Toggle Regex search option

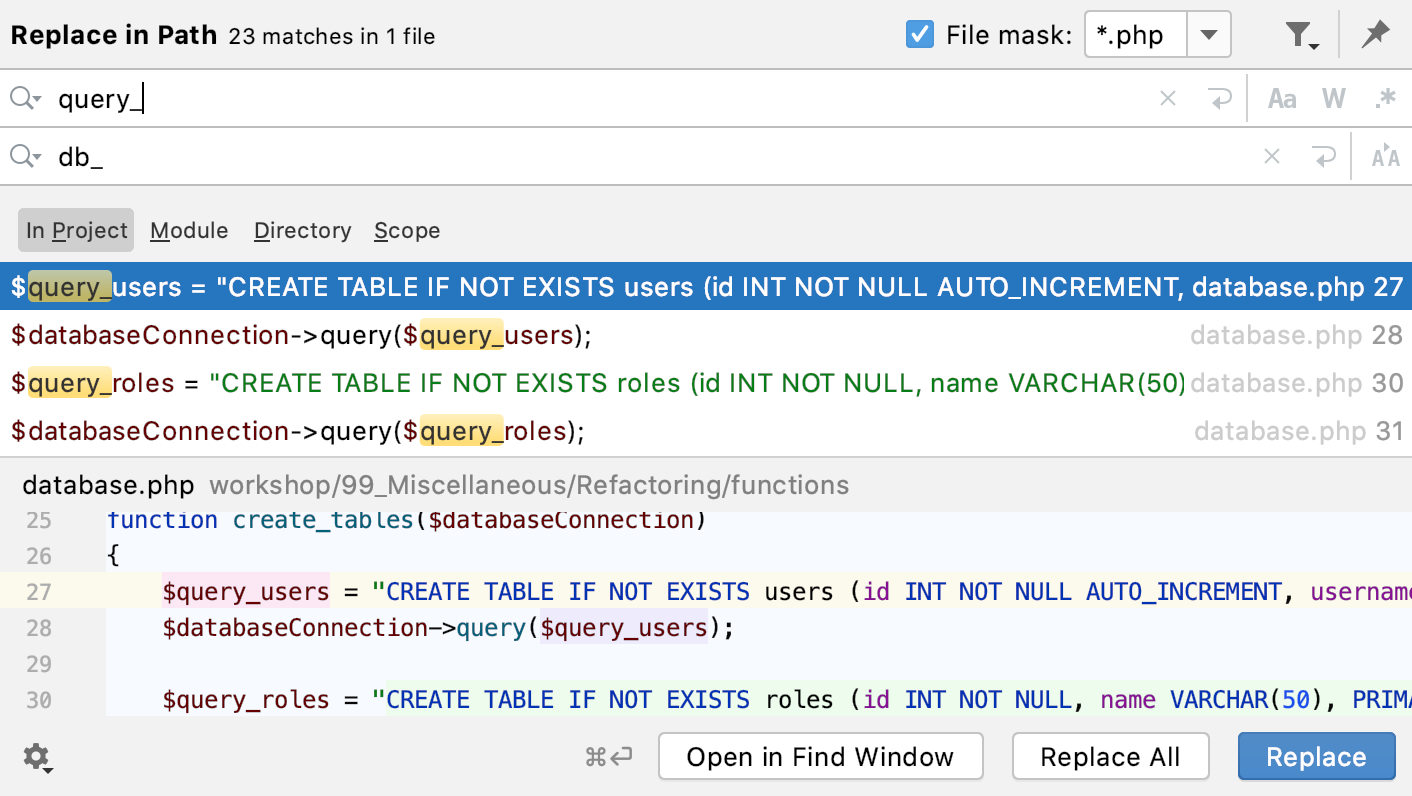click(x=1385, y=98)
